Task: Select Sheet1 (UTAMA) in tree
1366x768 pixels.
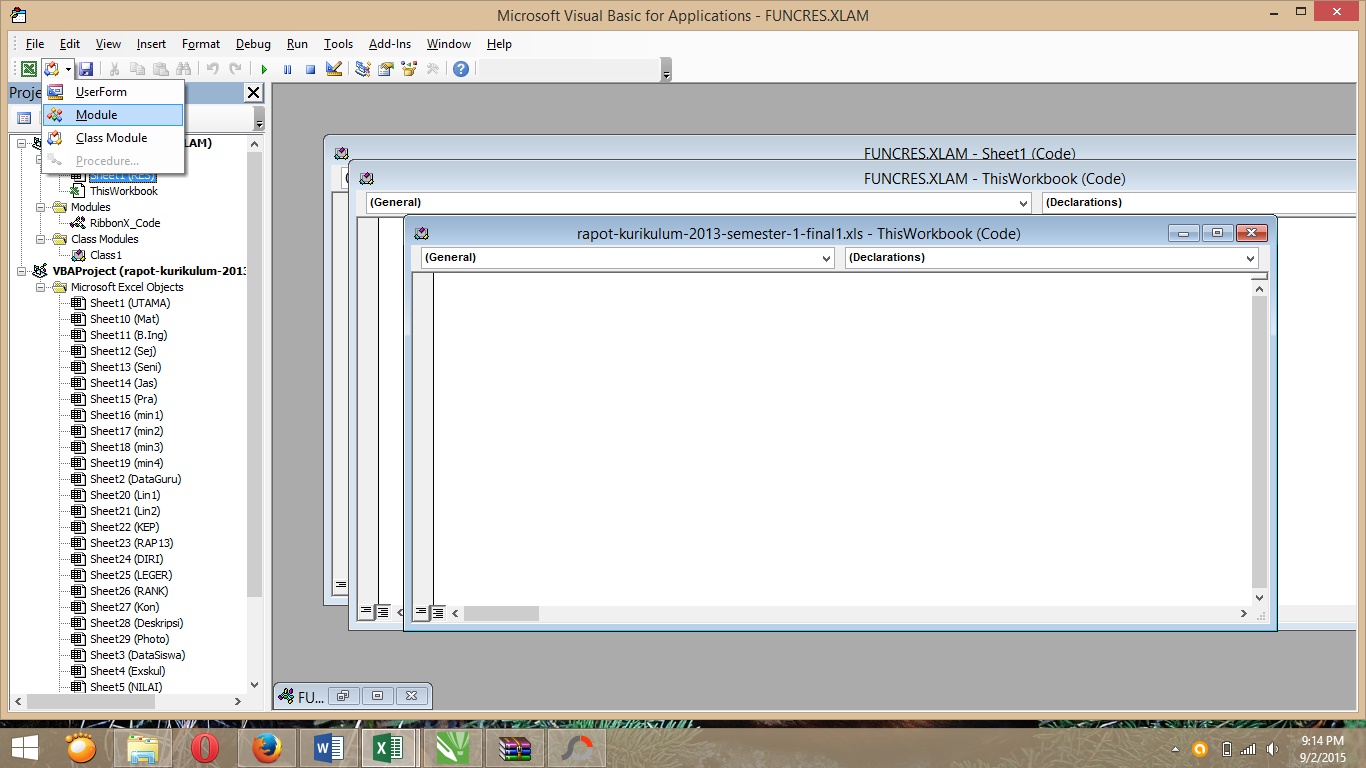Action: pos(130,303)
